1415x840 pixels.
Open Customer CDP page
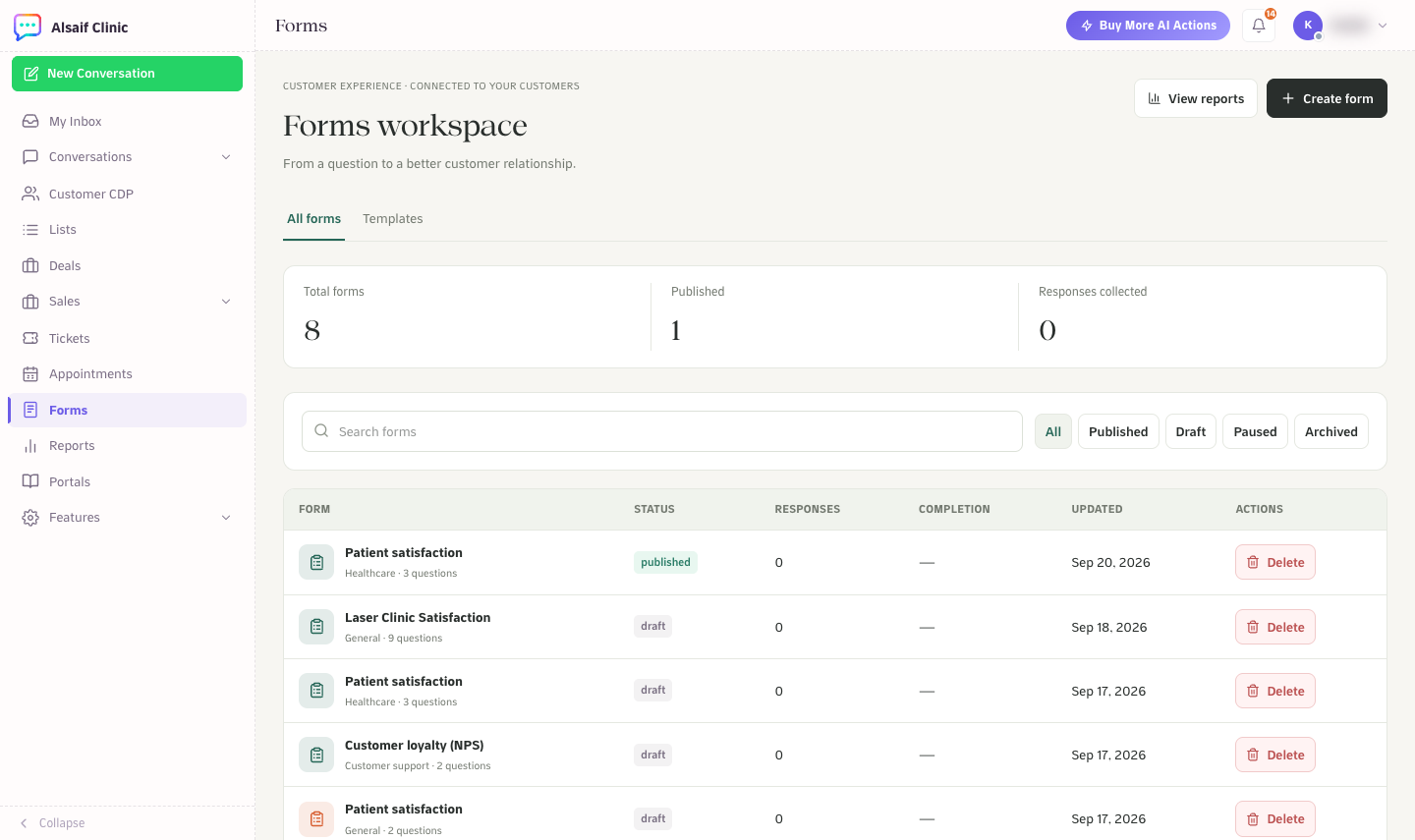pyautogui.click(x=127, y=194)
